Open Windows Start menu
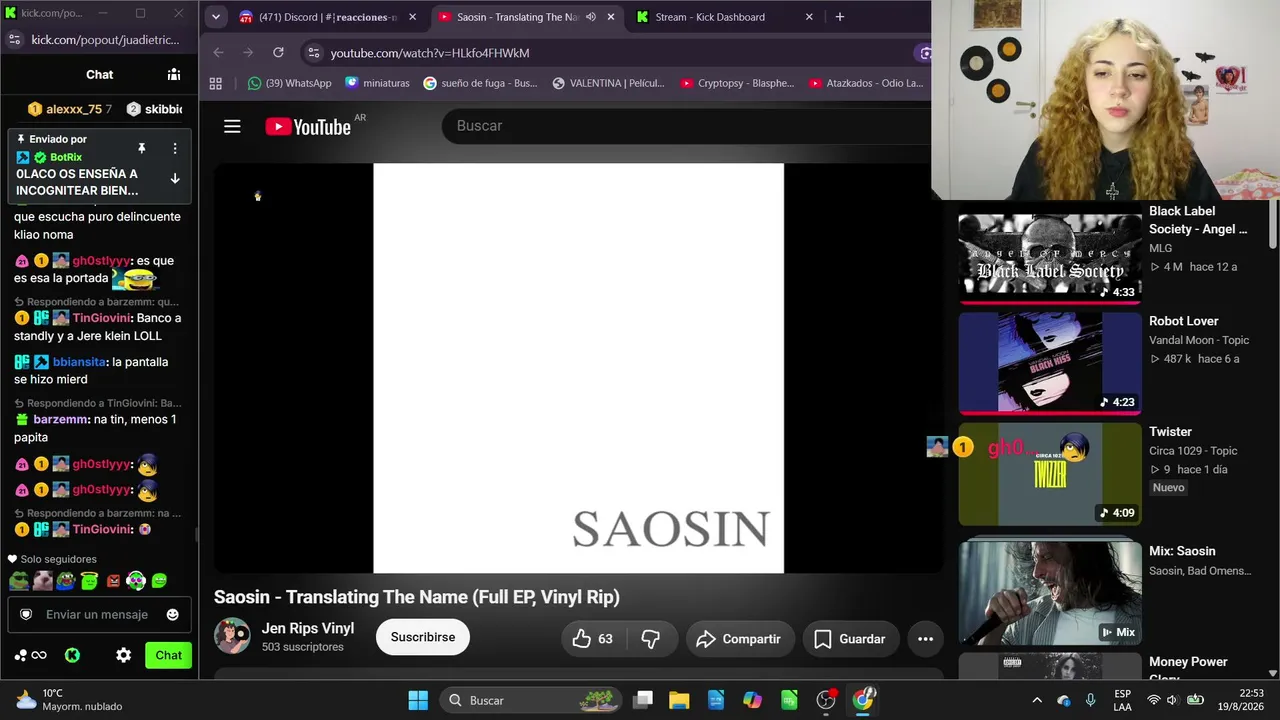The height and width of the screenshot is (720, 1280). (418, 700)
